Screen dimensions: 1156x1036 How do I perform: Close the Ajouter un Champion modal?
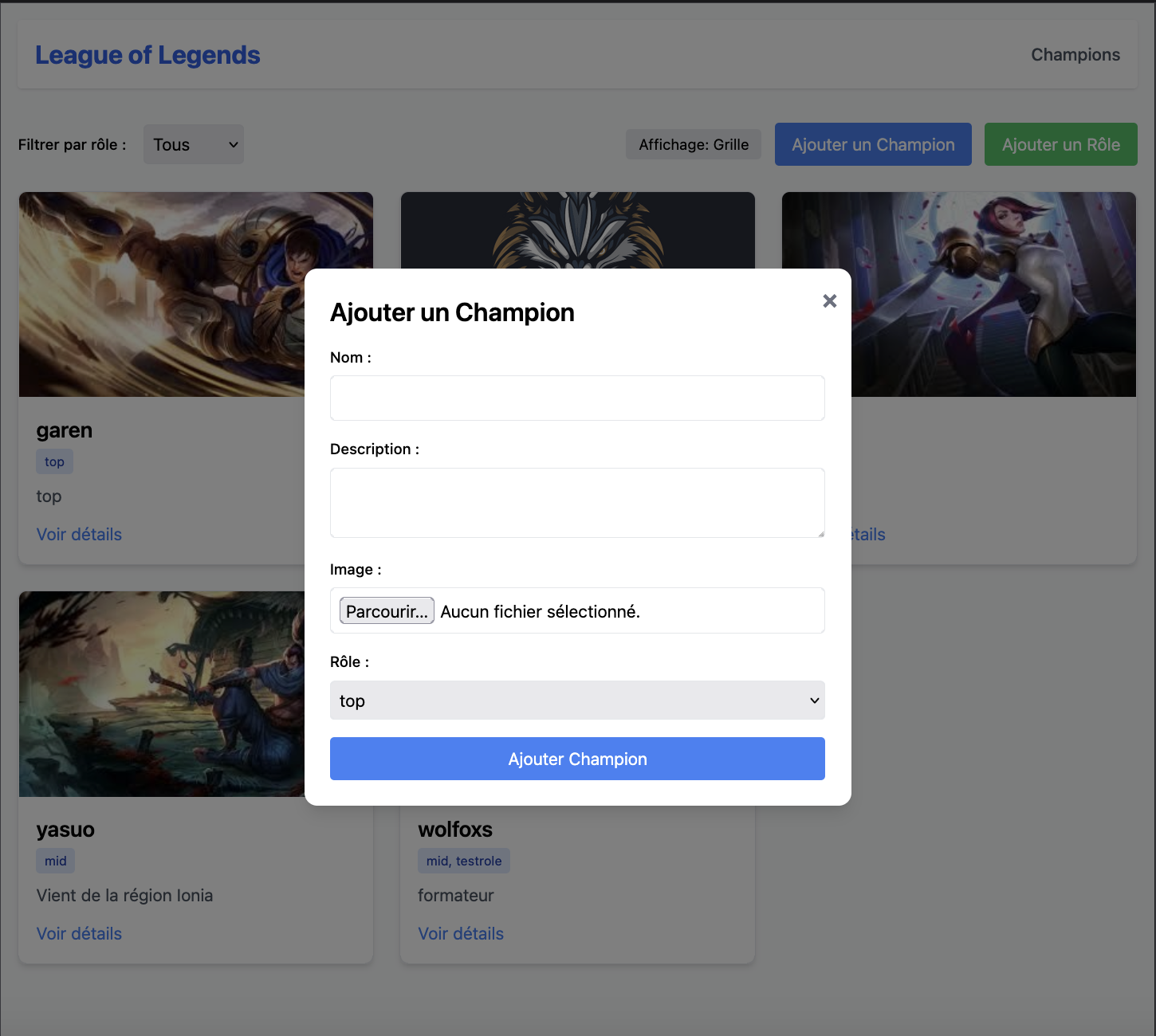[x=829, y=300]
